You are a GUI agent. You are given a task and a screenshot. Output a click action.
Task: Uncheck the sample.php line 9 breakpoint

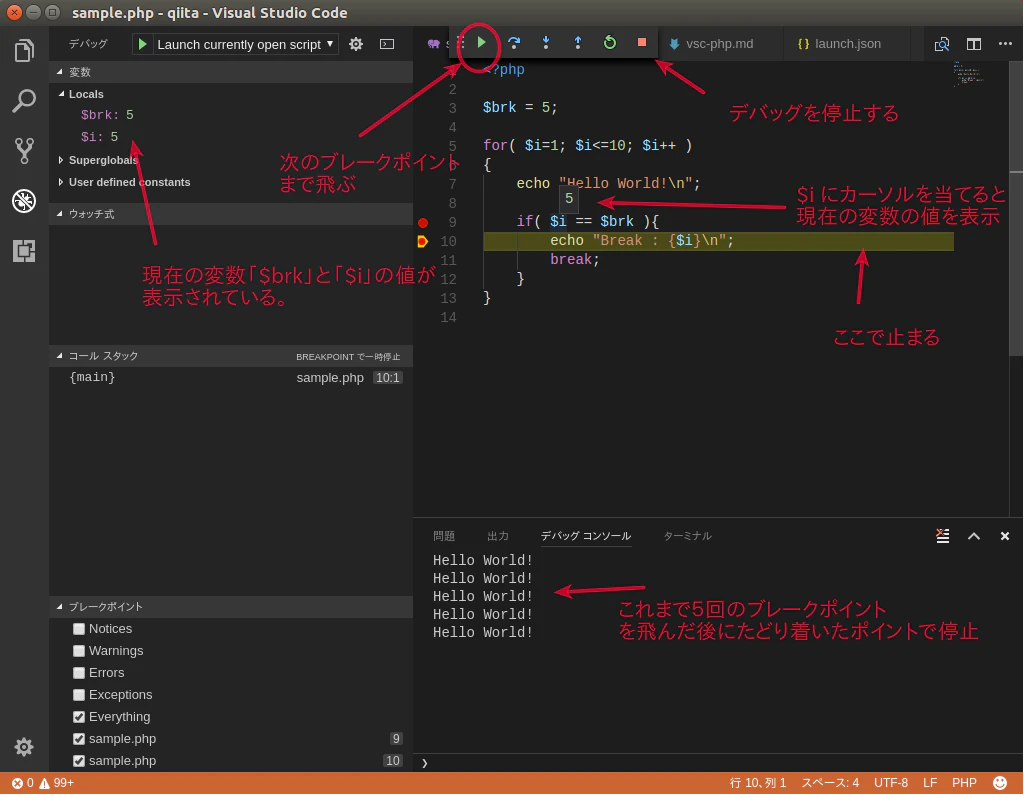[x=79, y=739]
